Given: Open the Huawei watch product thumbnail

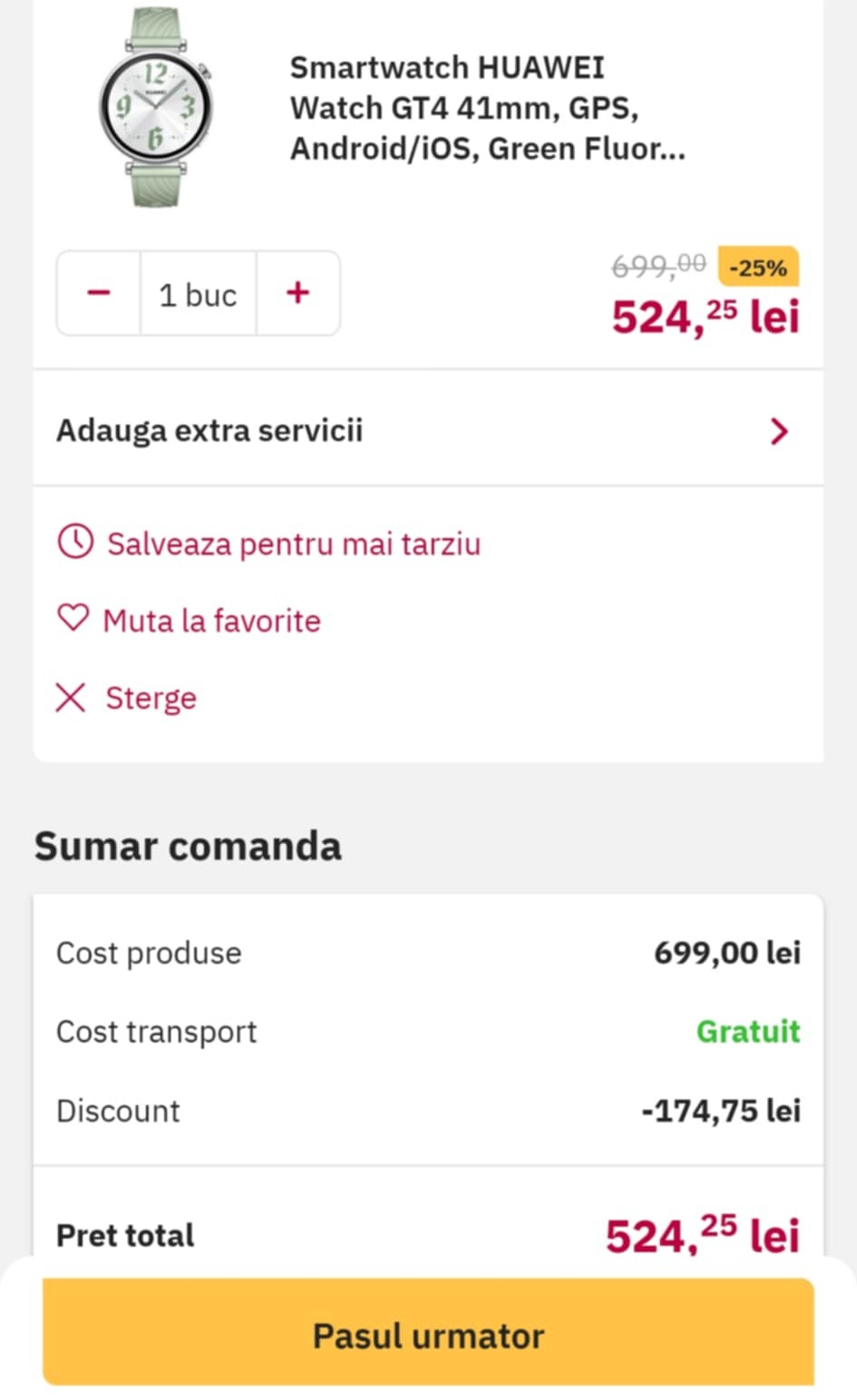Looking at the screenshot, I should (x=156, y=108).
